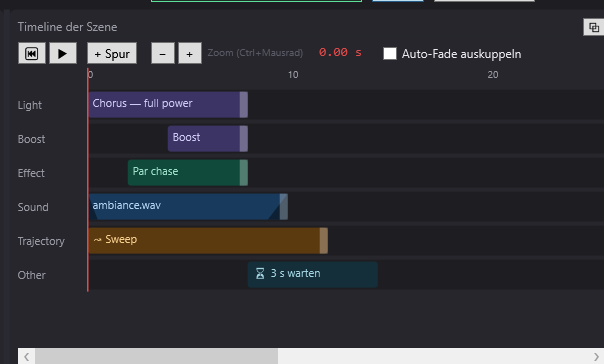The width and height of the screenshot is (604, 364).
Task: Pop out the timeline panel icon
Action: tap(594, 27)
